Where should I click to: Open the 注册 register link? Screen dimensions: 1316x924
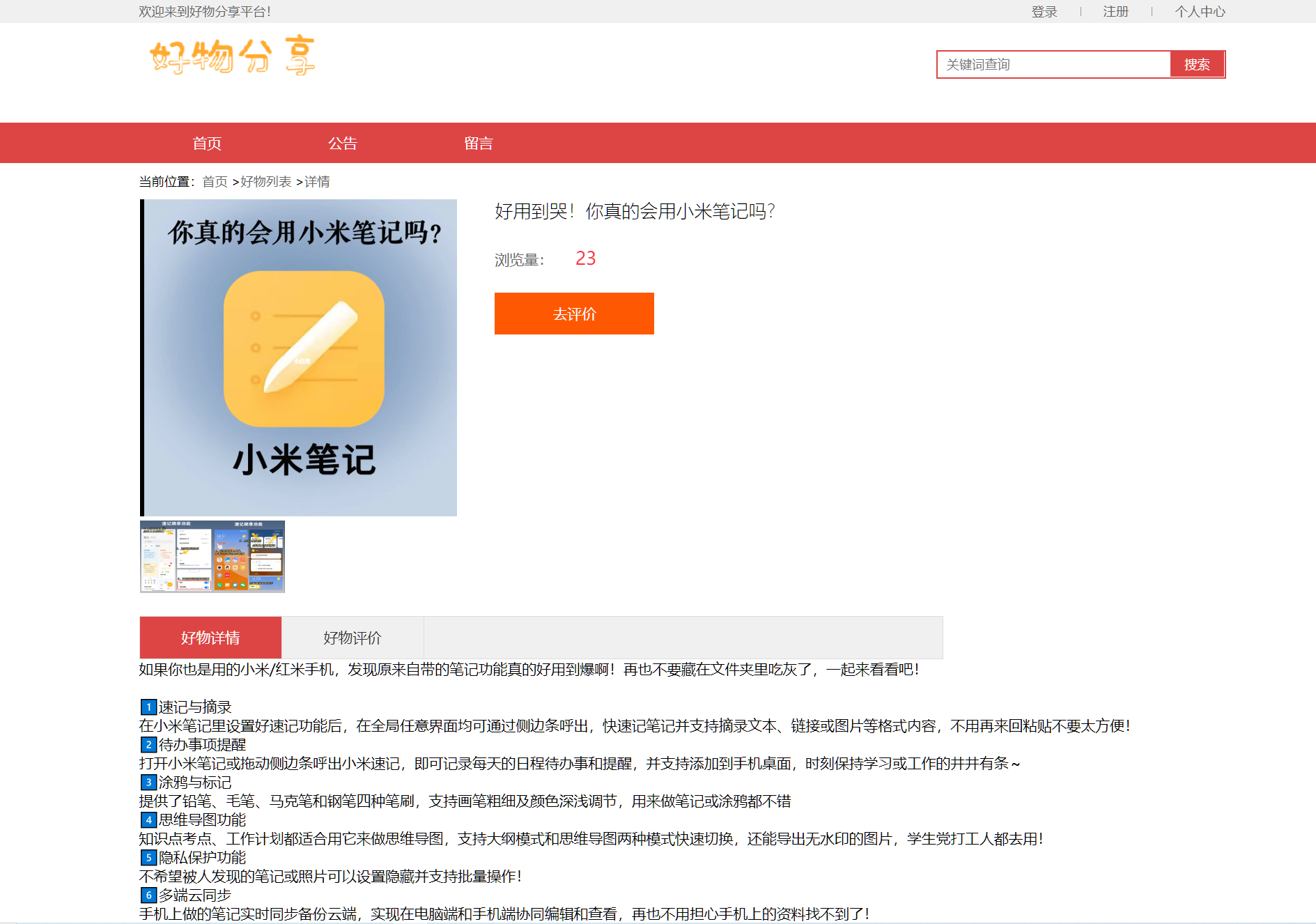(x=1115, y=12)
